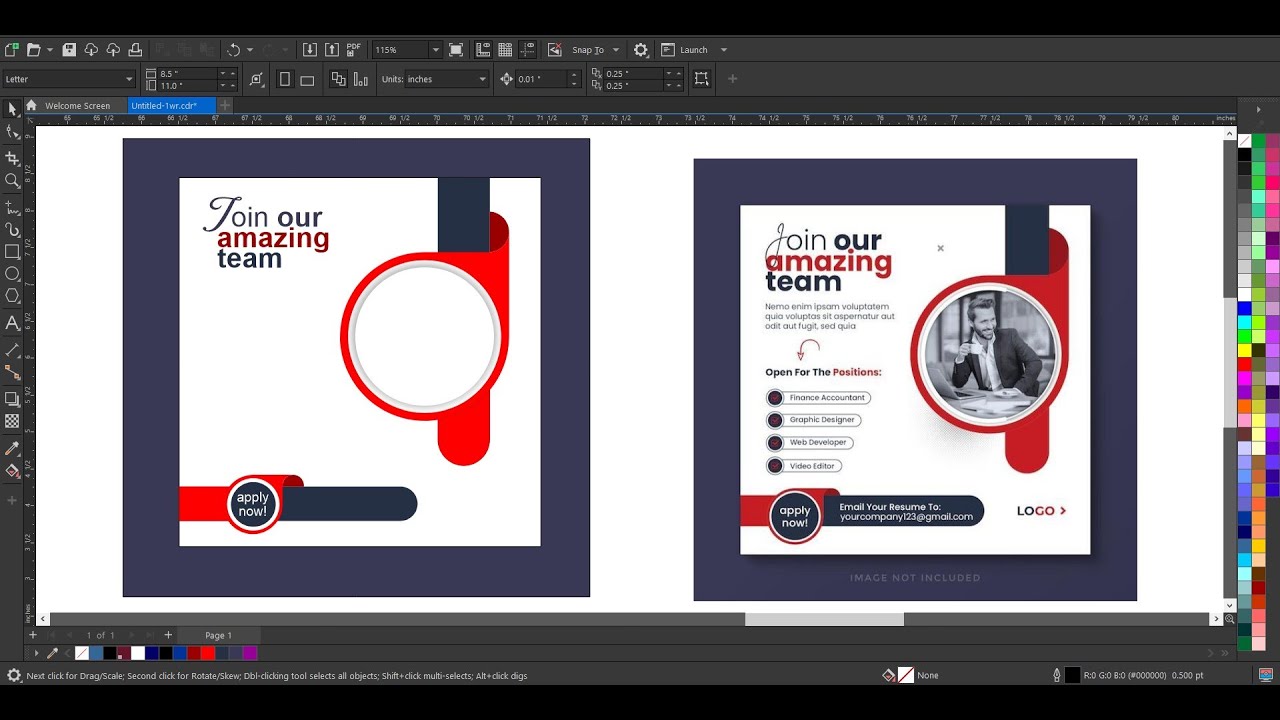The image size is (1280, 720).
Task: Toggle All Pages layout button
Action: (338, 79)
